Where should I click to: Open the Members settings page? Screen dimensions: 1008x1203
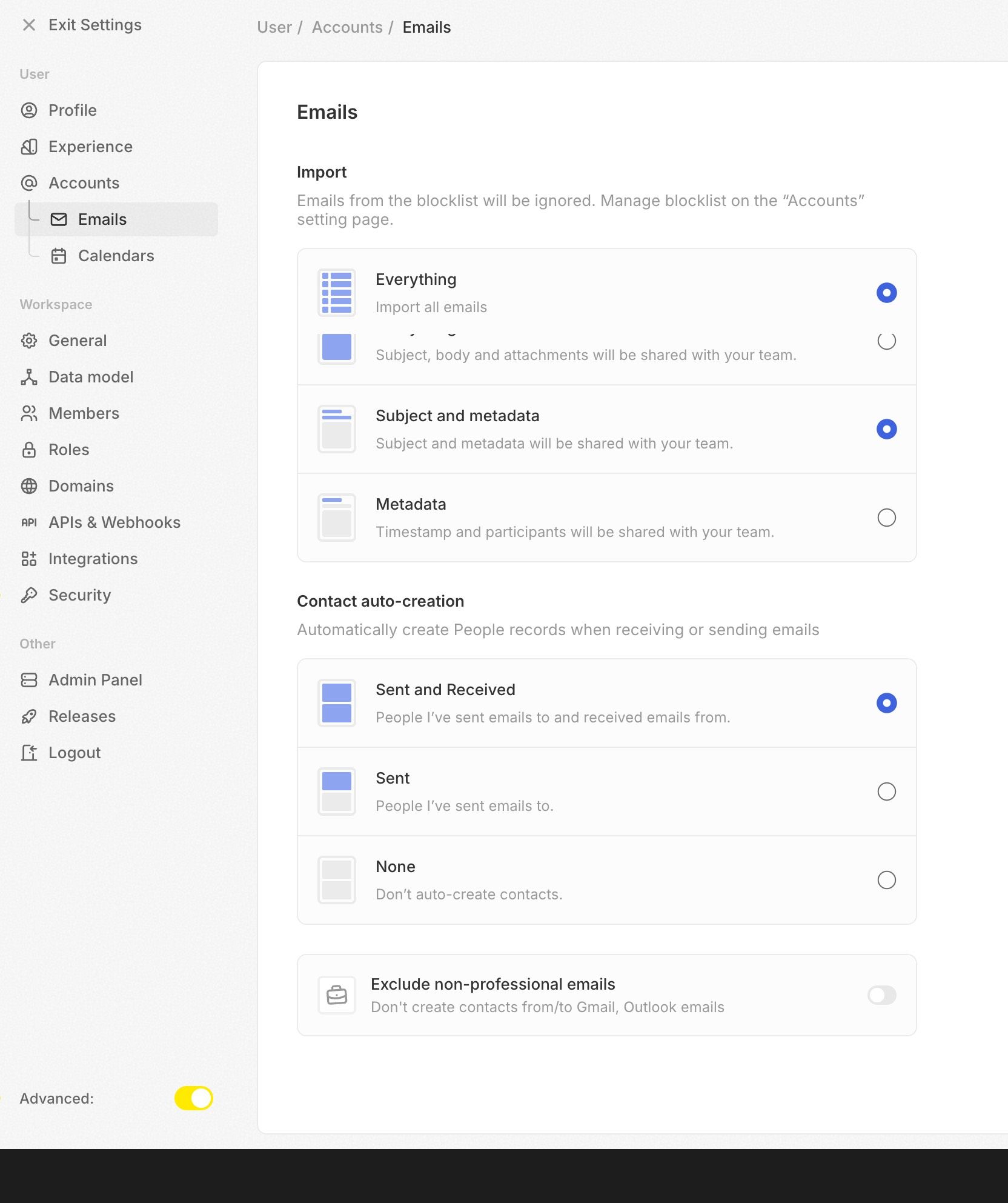[x=84, y=413]
